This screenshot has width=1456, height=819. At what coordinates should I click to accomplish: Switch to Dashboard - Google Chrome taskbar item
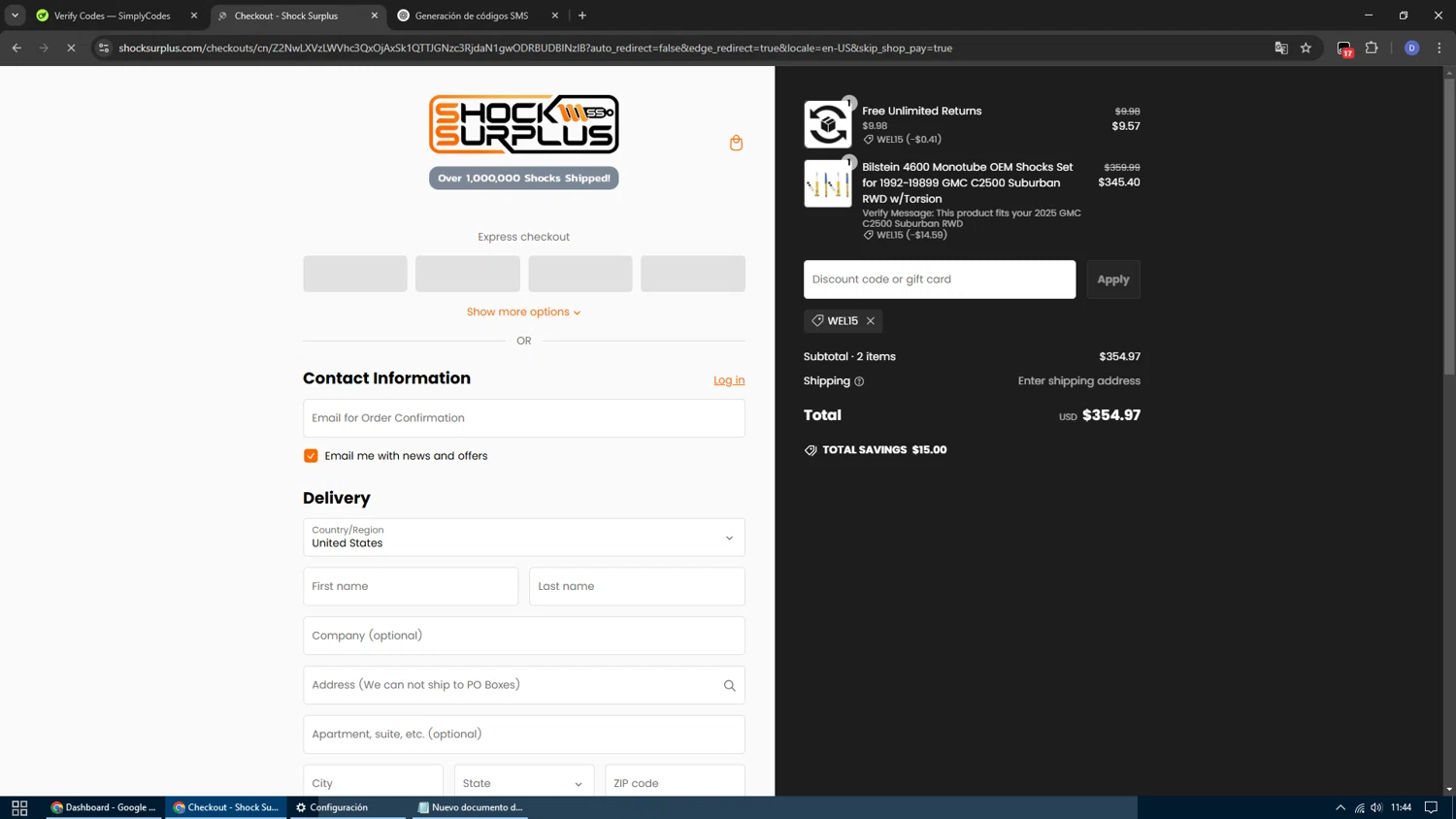point(103,807)
